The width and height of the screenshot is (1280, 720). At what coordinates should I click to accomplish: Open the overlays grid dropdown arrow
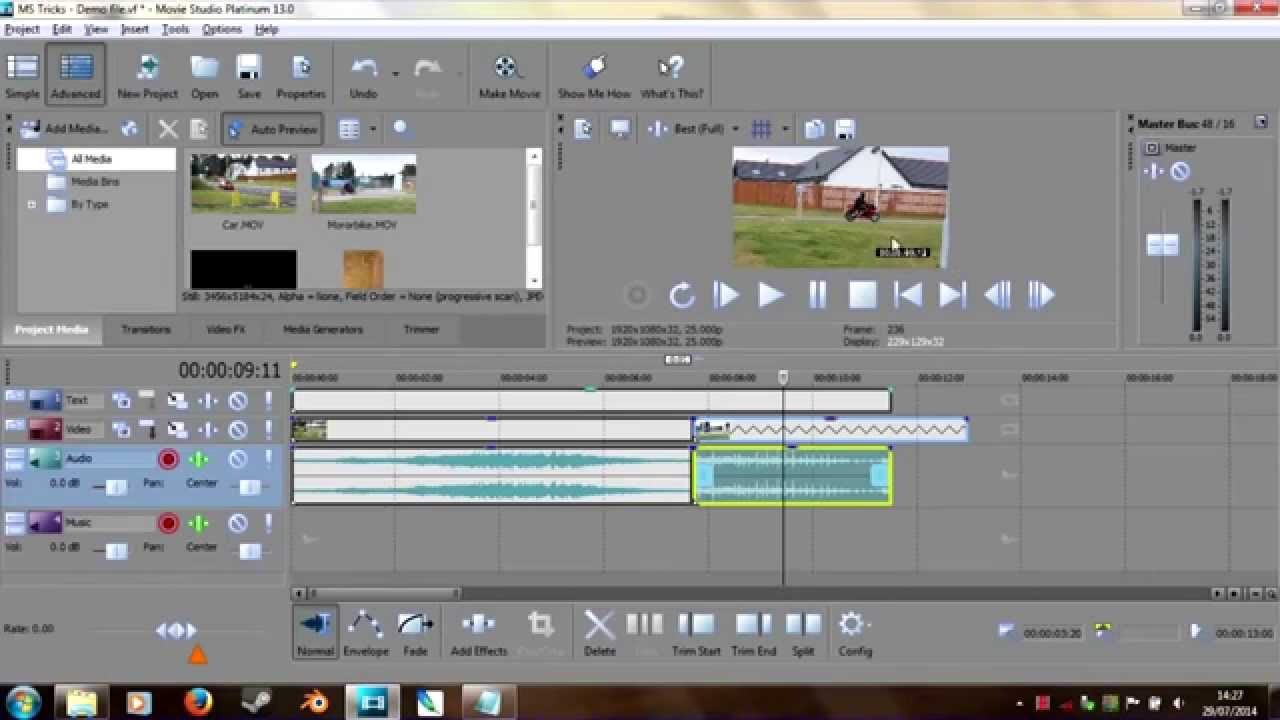tap(785, 129)
